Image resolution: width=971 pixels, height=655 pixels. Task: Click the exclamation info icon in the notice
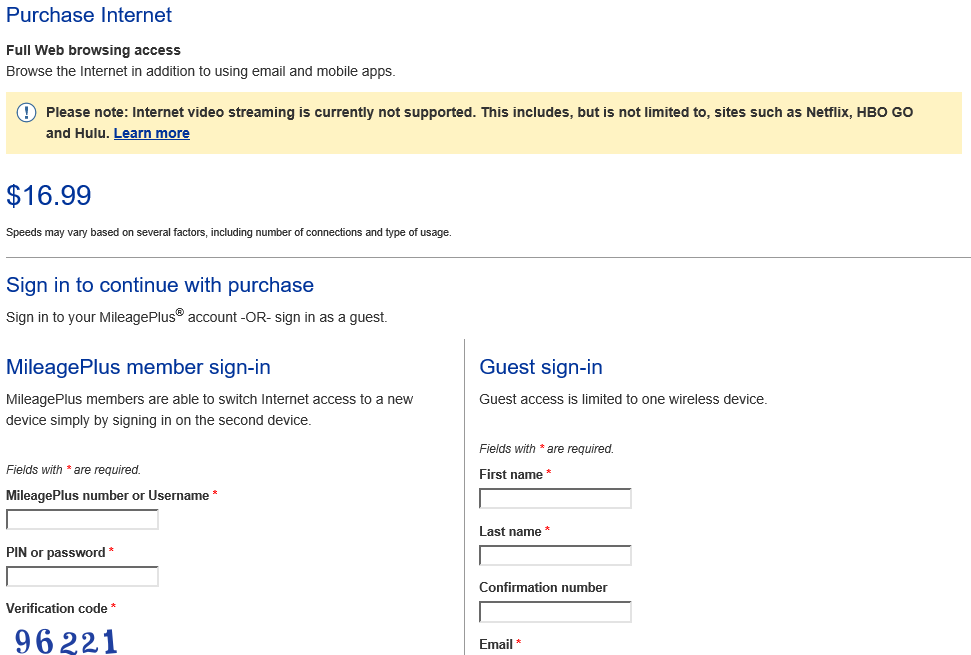26,113
